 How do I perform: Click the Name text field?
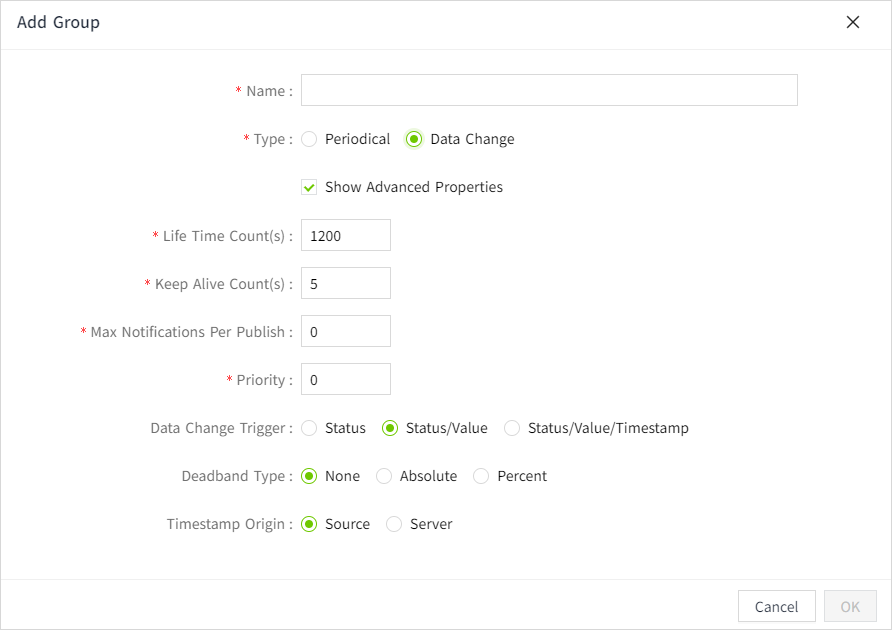pos(549,90)
